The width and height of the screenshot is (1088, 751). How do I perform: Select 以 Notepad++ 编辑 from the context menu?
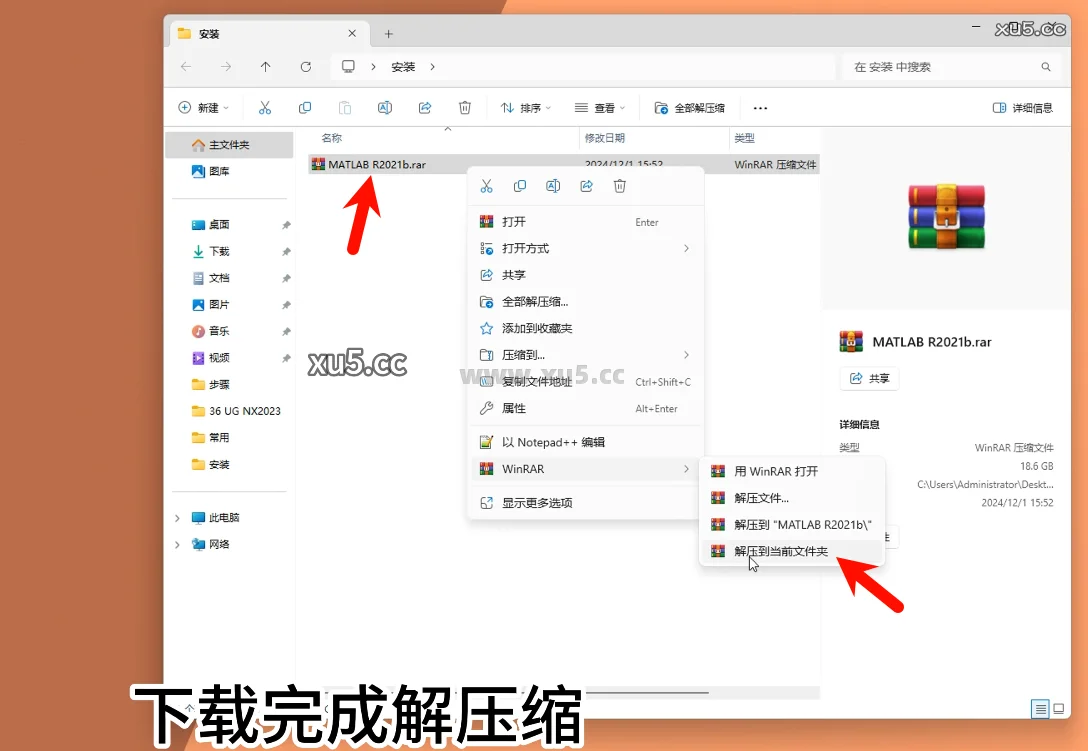pyautogui.click(x=560, y=441)
